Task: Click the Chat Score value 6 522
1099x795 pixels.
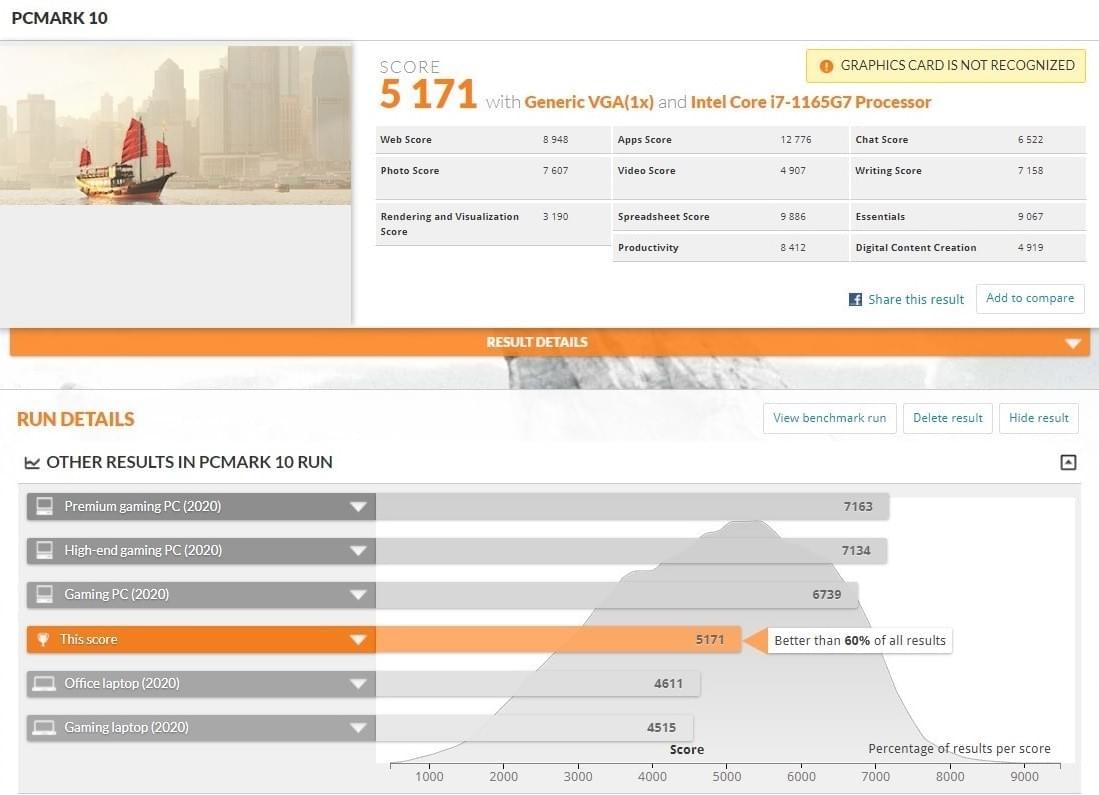Action: pos(1030,140)
